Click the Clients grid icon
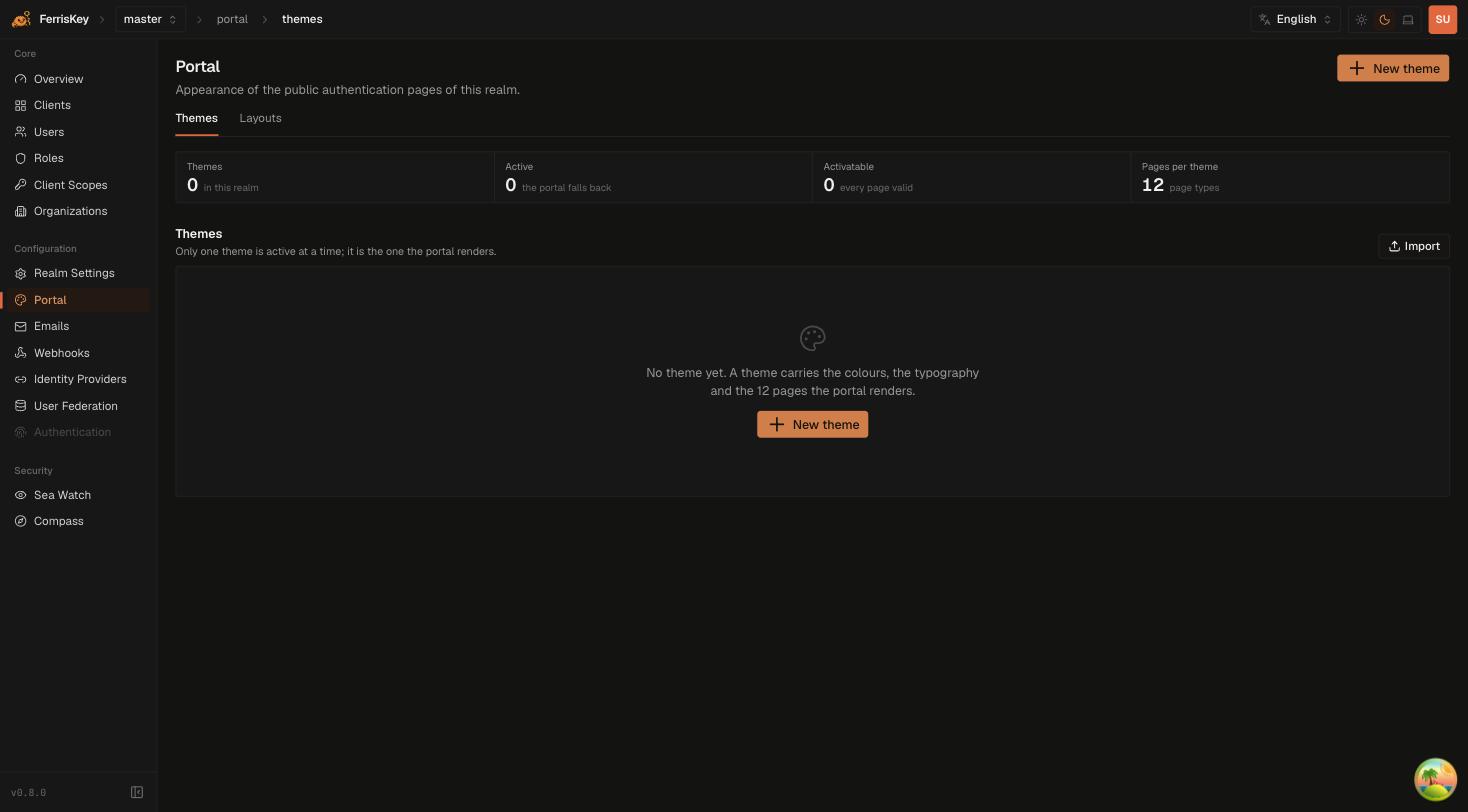Screen dimensions: 1468x812 (x=20, y=105)
